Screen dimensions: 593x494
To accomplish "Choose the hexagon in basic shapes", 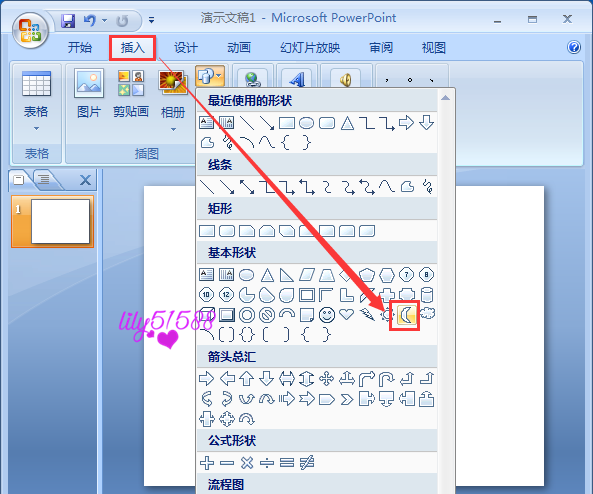I will [387, 275].
